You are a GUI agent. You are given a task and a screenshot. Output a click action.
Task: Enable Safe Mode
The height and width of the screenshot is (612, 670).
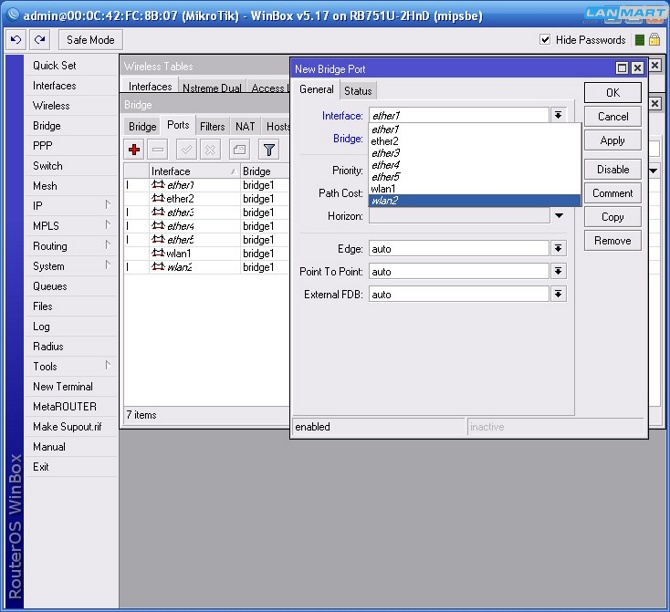click(x=90, y=40)
